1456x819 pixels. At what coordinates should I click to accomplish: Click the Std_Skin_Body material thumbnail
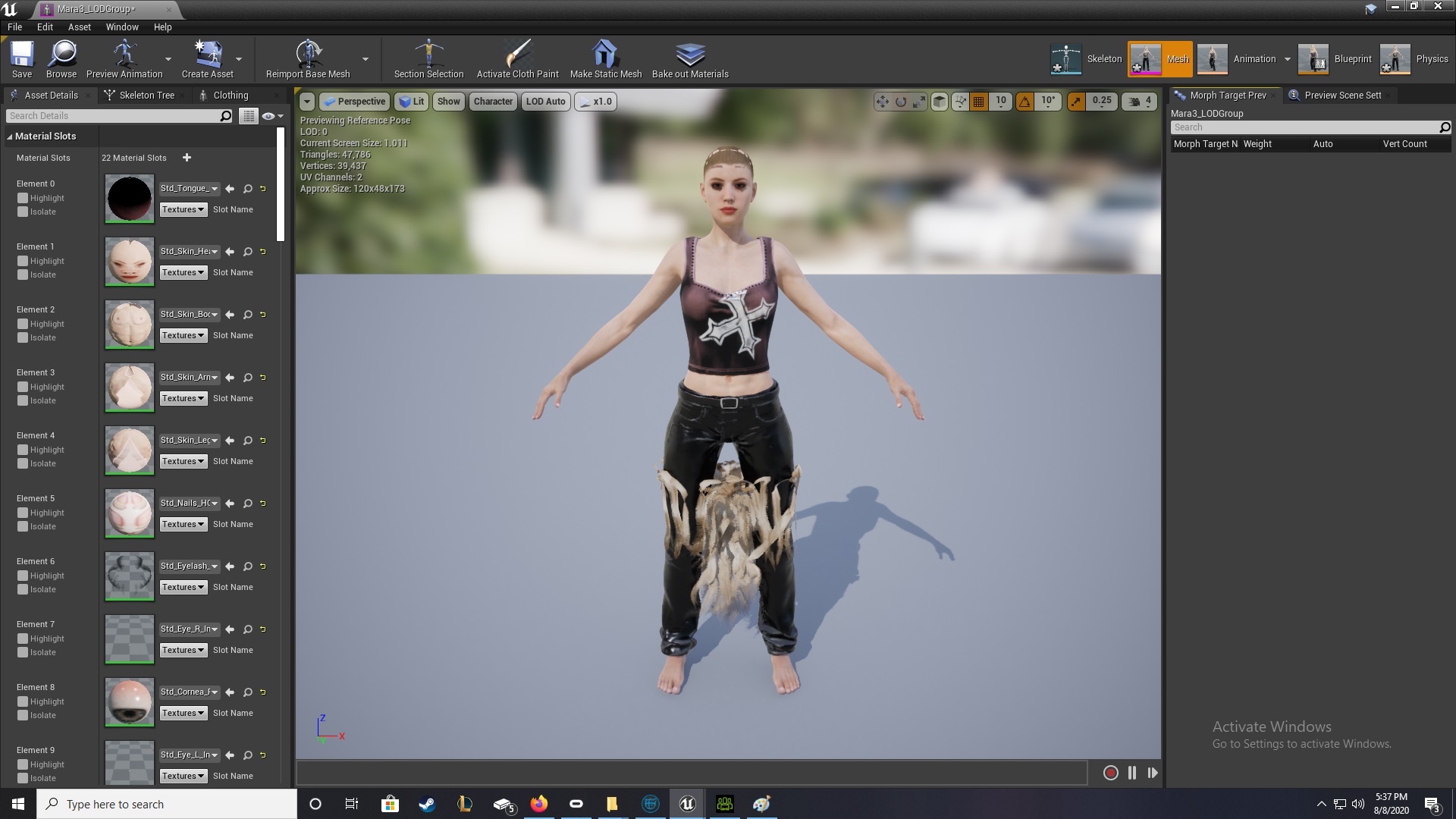(130, 325)
